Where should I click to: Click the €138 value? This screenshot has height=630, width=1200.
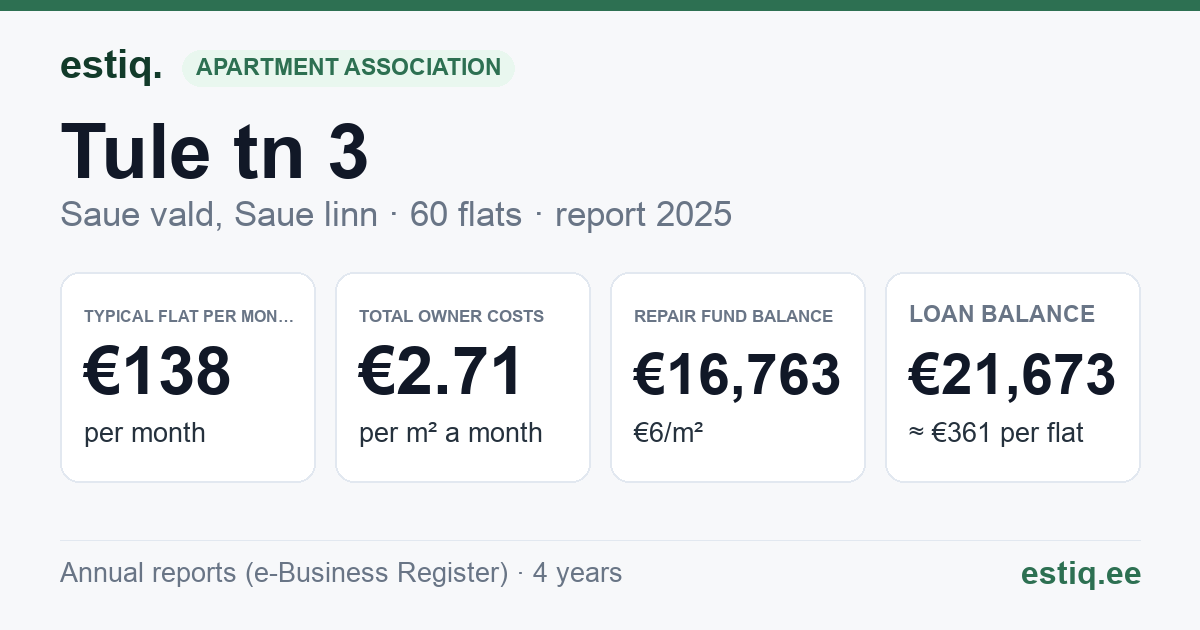click(157, 372)
